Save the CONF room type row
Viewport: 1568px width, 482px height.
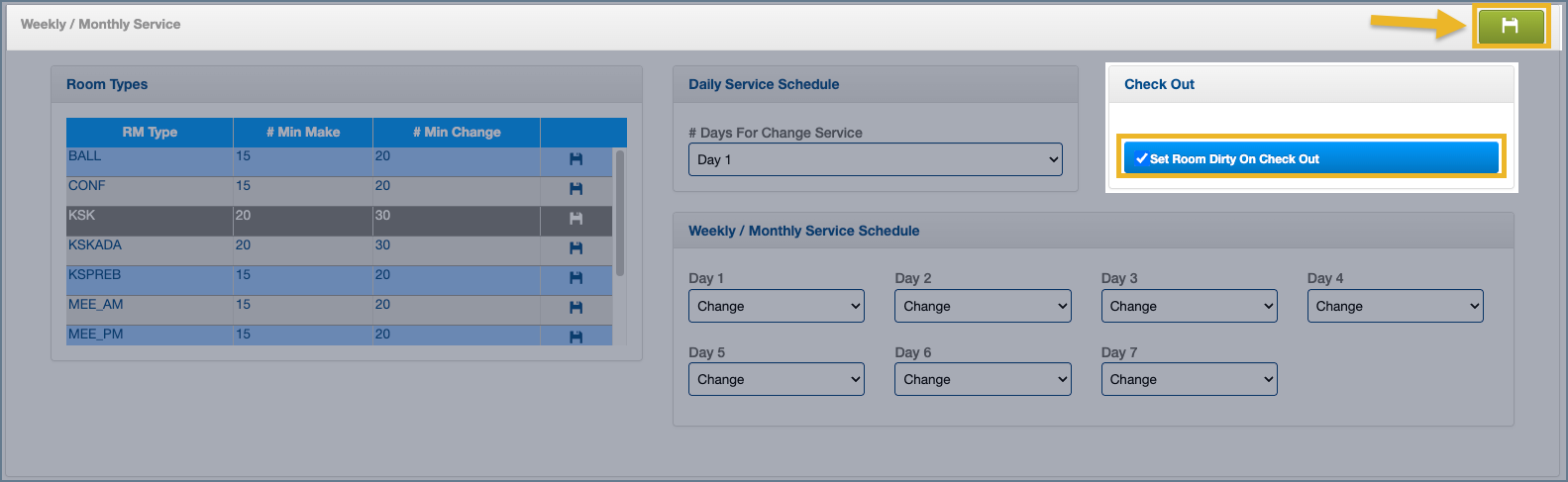[x=575, y=189]
